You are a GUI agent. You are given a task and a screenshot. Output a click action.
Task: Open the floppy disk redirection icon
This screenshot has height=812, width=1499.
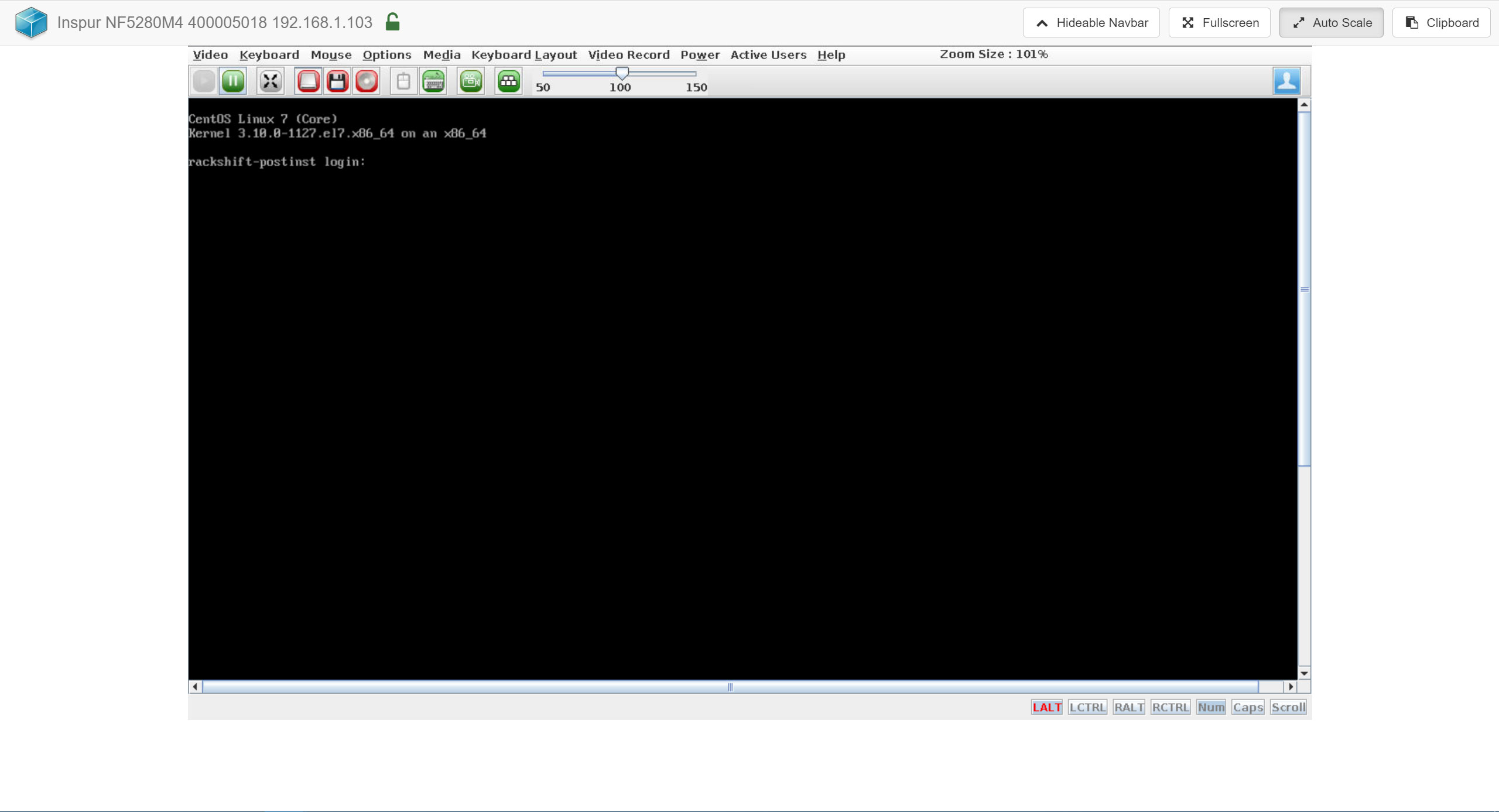click(x=337, y=81)
